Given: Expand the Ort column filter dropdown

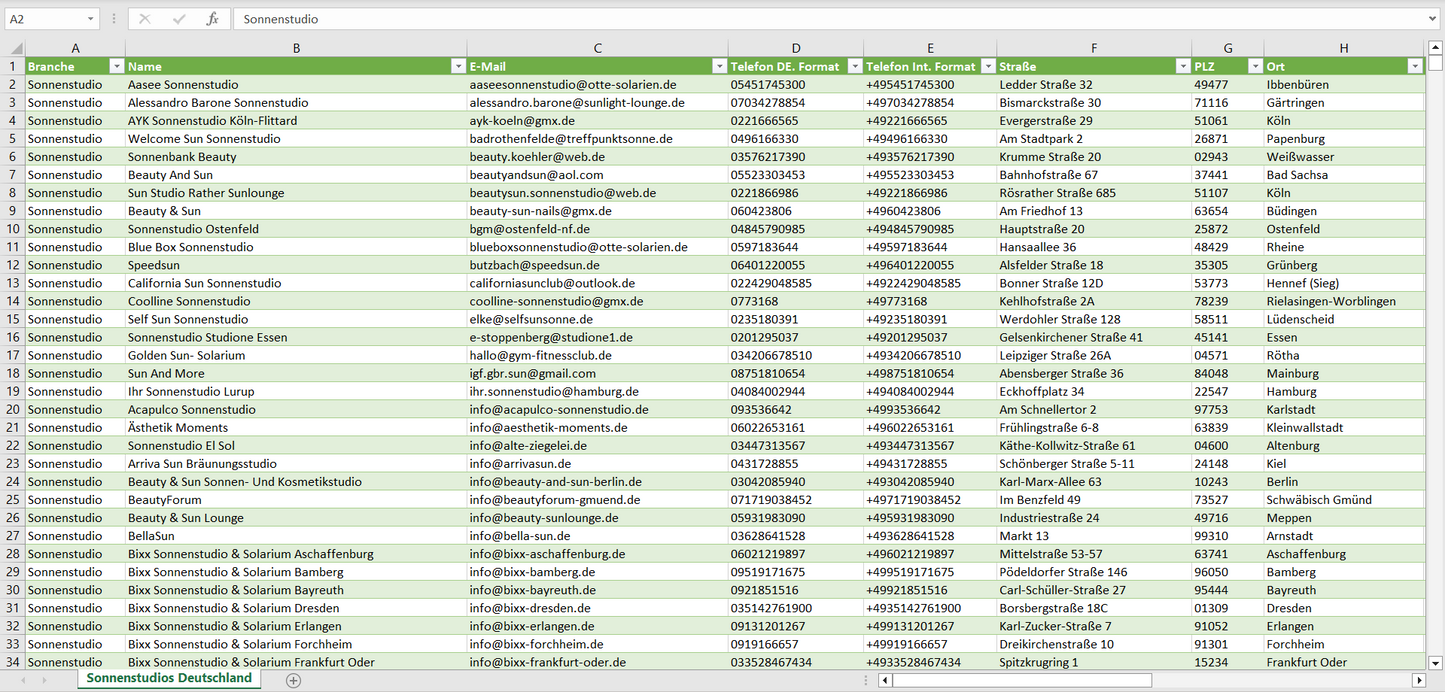Looking at the screenshot, I should [x=1414, y=66].
